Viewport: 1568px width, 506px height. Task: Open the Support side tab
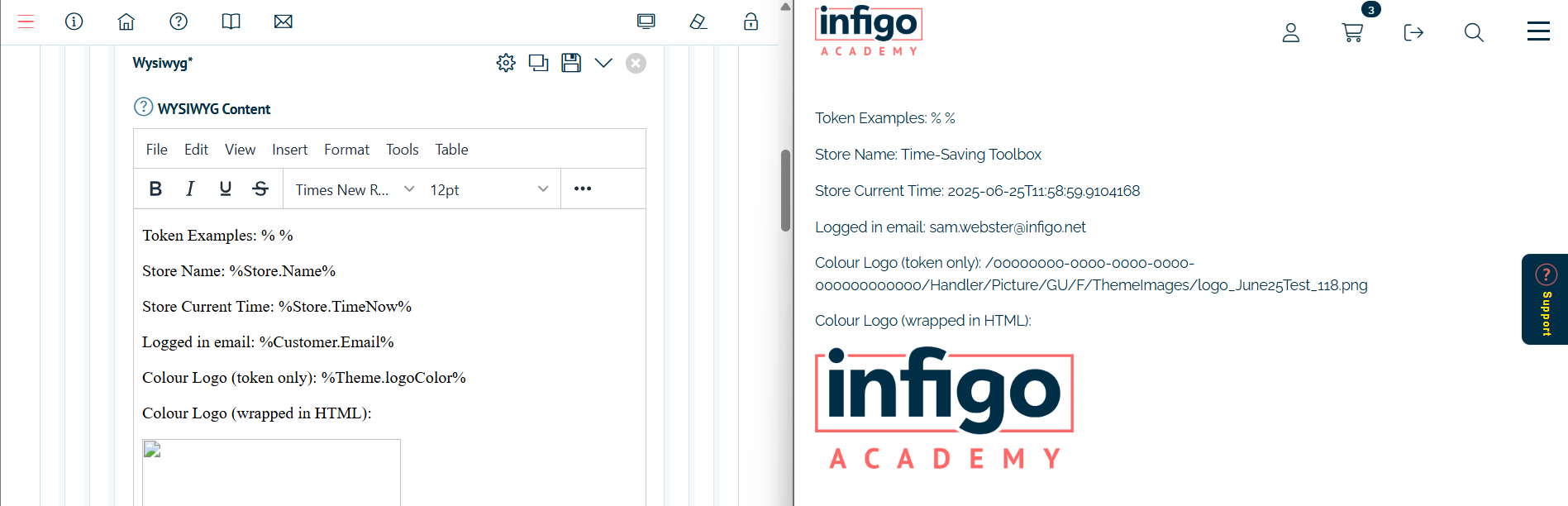coord(1545,299)
